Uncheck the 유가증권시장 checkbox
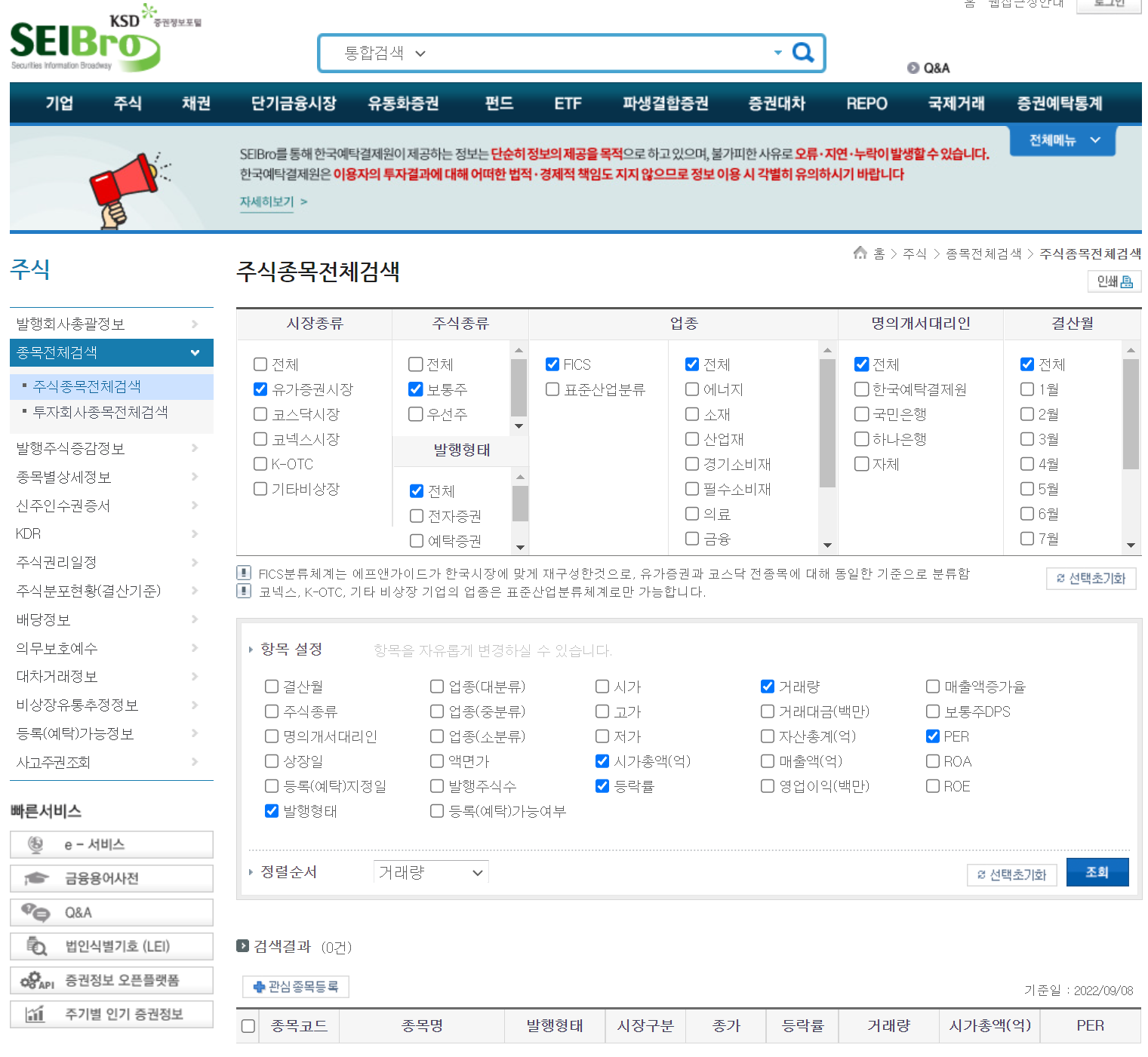 coord(260,389)
